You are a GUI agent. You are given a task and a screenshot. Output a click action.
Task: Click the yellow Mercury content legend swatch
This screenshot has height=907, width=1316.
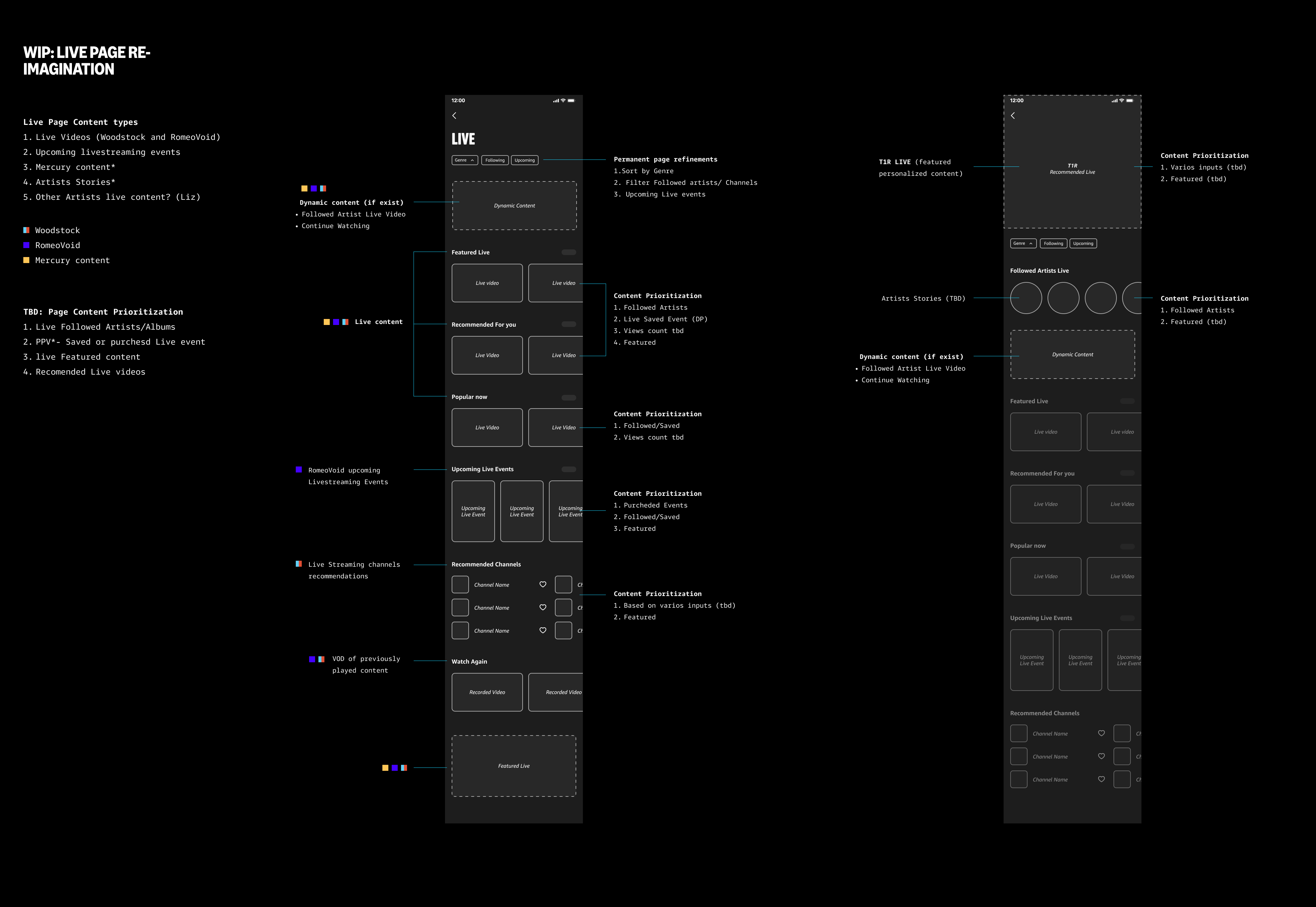point(26,260)
